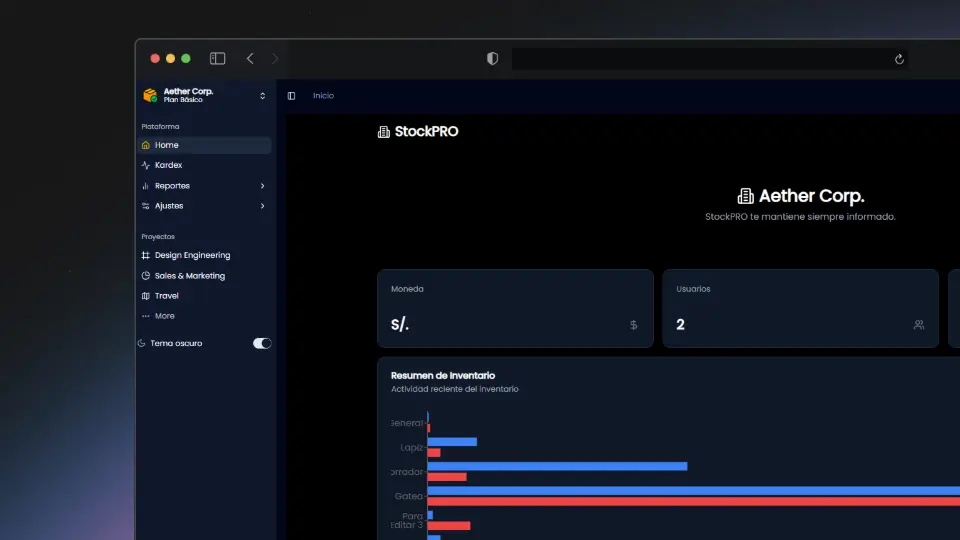Click the More ellipsis icon
The width and height of the screenshot is (960, 540).
pos(146,316)
